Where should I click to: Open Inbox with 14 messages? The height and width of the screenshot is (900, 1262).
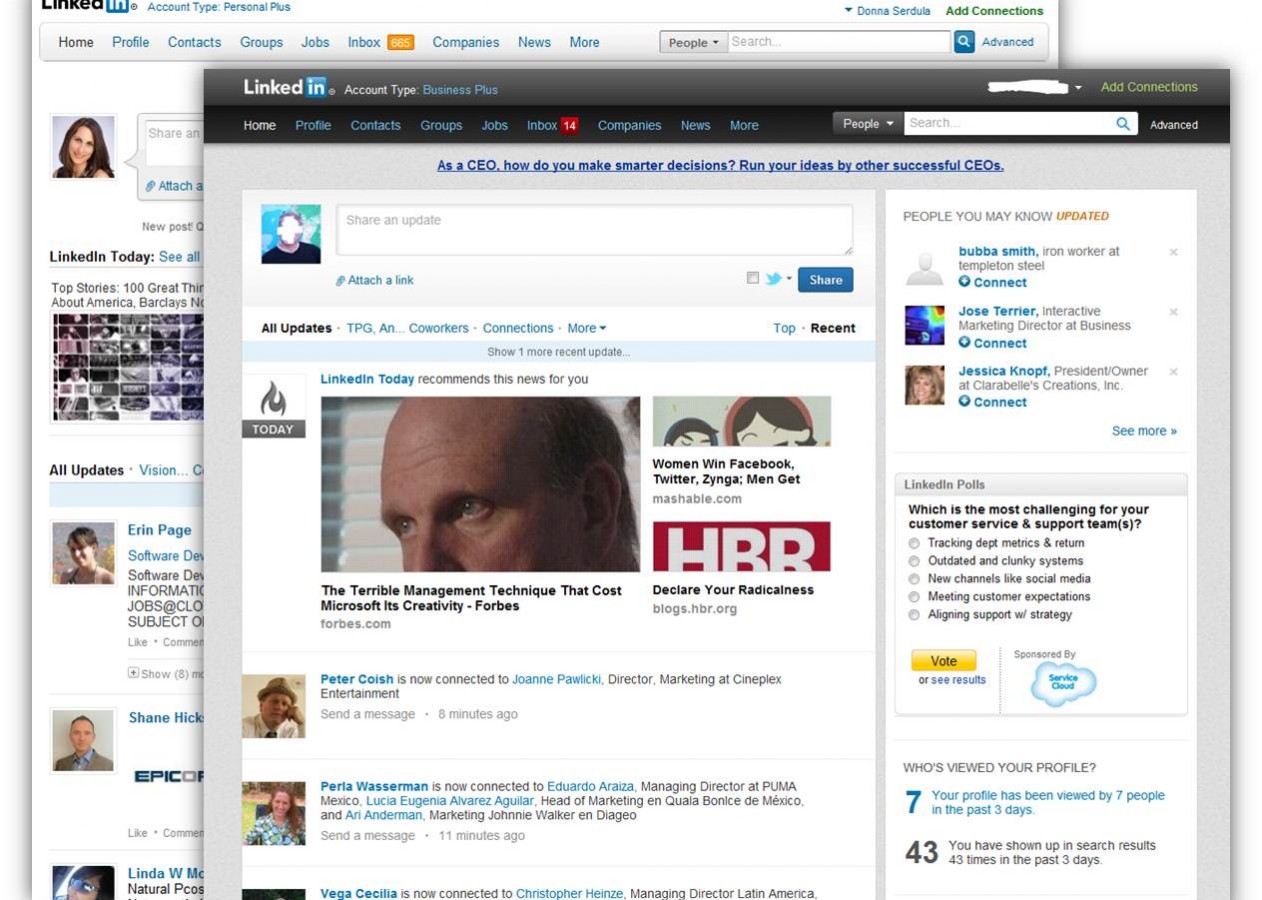[x=552, y=125]
